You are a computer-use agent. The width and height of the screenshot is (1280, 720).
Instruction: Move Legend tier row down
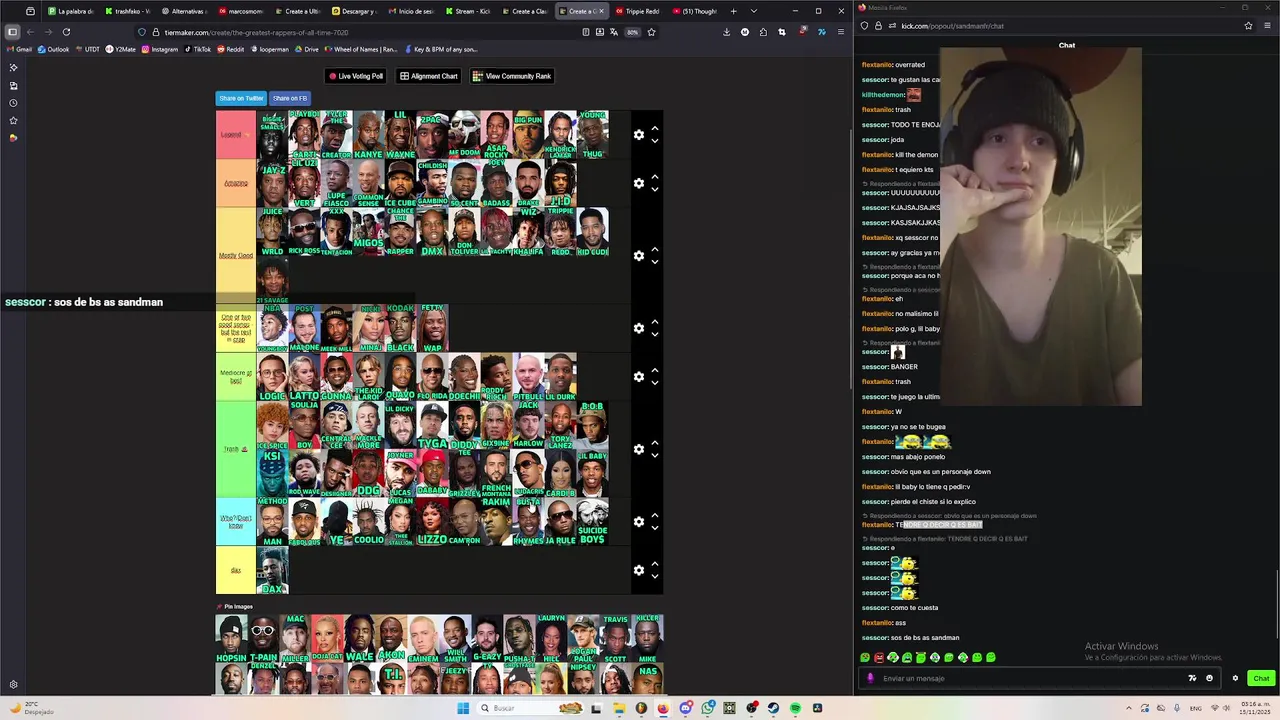pos(655,141)
